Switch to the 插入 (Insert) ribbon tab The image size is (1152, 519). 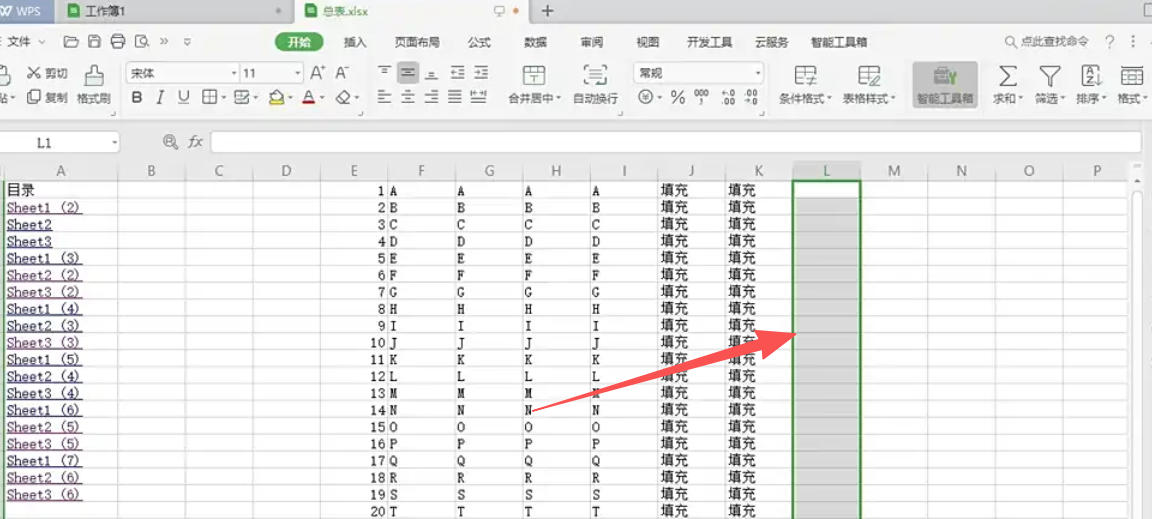click(x=355, y=43)
